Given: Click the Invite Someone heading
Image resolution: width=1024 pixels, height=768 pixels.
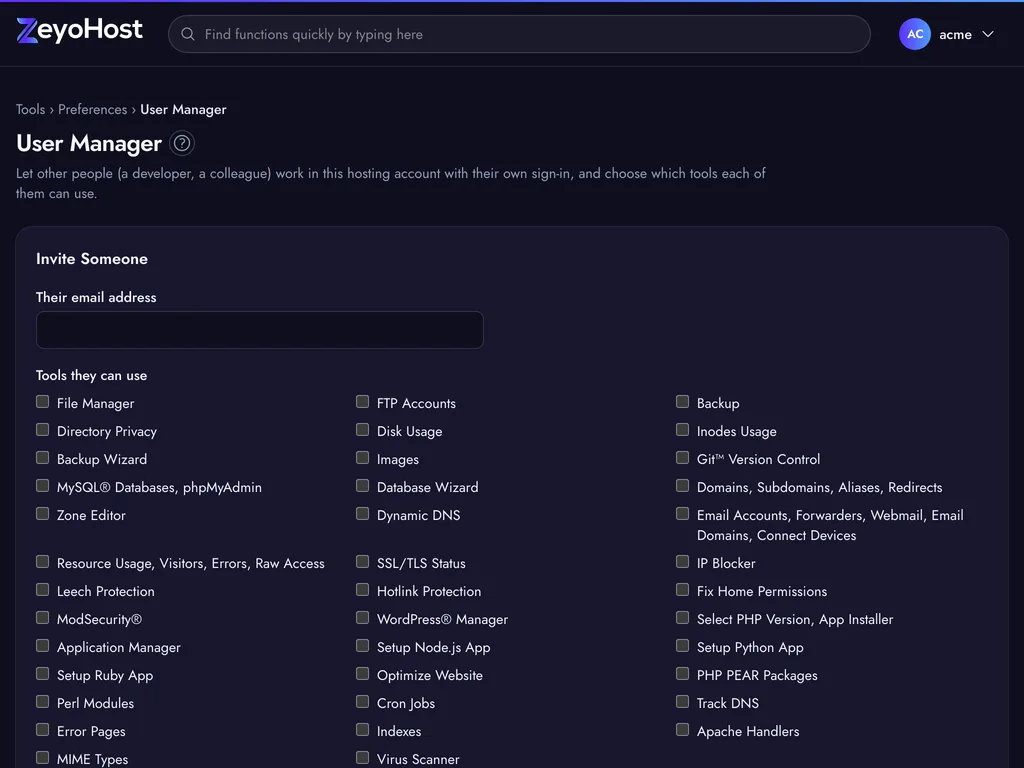Looking at the screenshot, I should click(92, 259).
